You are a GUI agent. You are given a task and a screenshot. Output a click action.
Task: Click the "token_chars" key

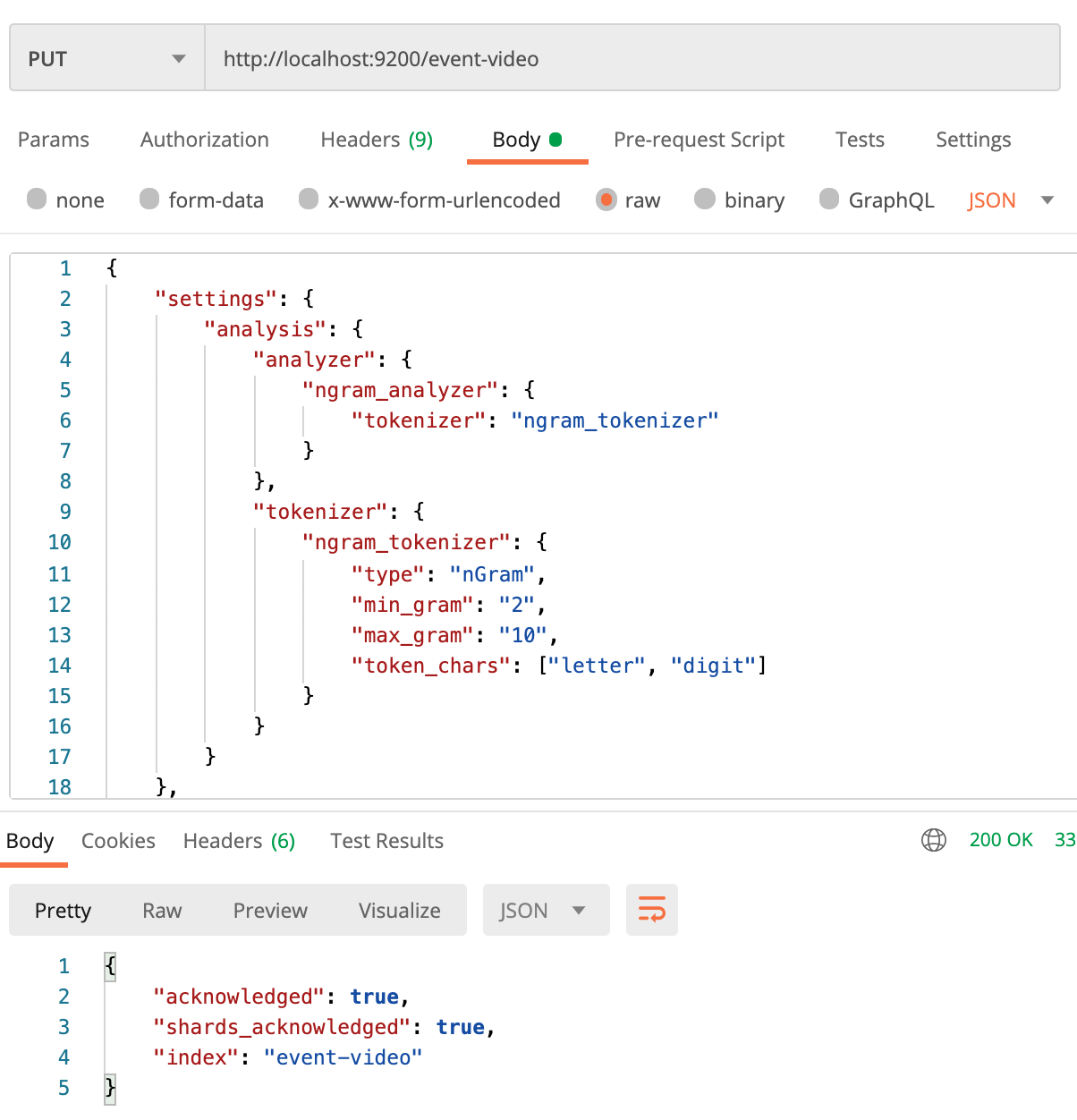coord(431,666)
